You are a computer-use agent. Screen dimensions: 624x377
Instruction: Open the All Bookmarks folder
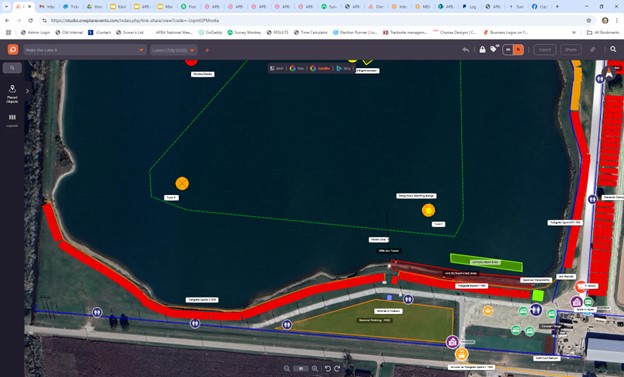pyautogui.click(x=603, y=32)
